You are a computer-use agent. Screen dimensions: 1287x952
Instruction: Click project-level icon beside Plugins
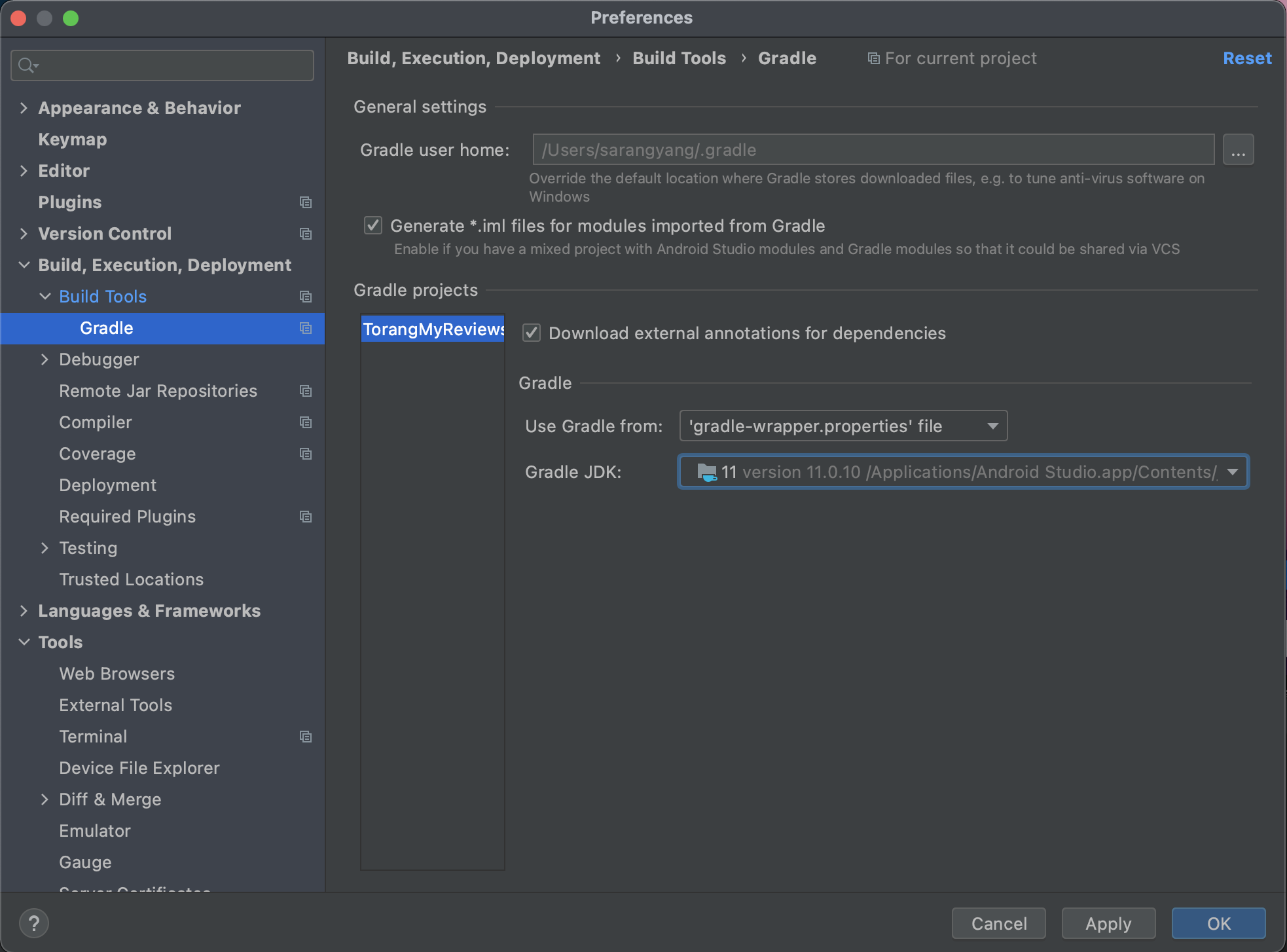[x=305, y=202]
